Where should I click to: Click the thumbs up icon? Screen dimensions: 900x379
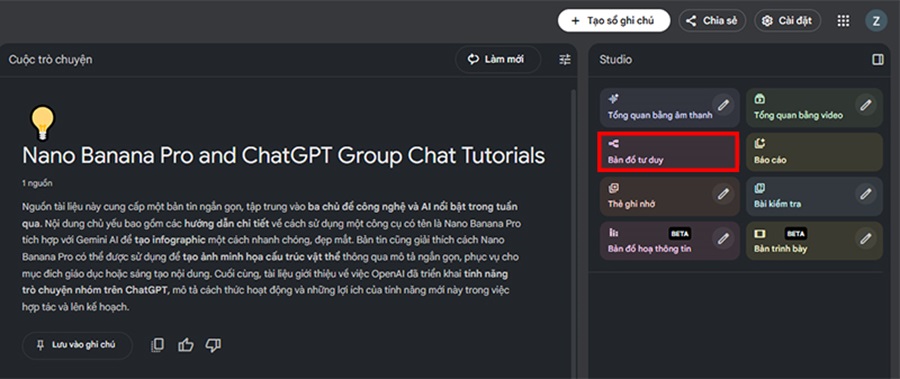[x=185, y=345]
